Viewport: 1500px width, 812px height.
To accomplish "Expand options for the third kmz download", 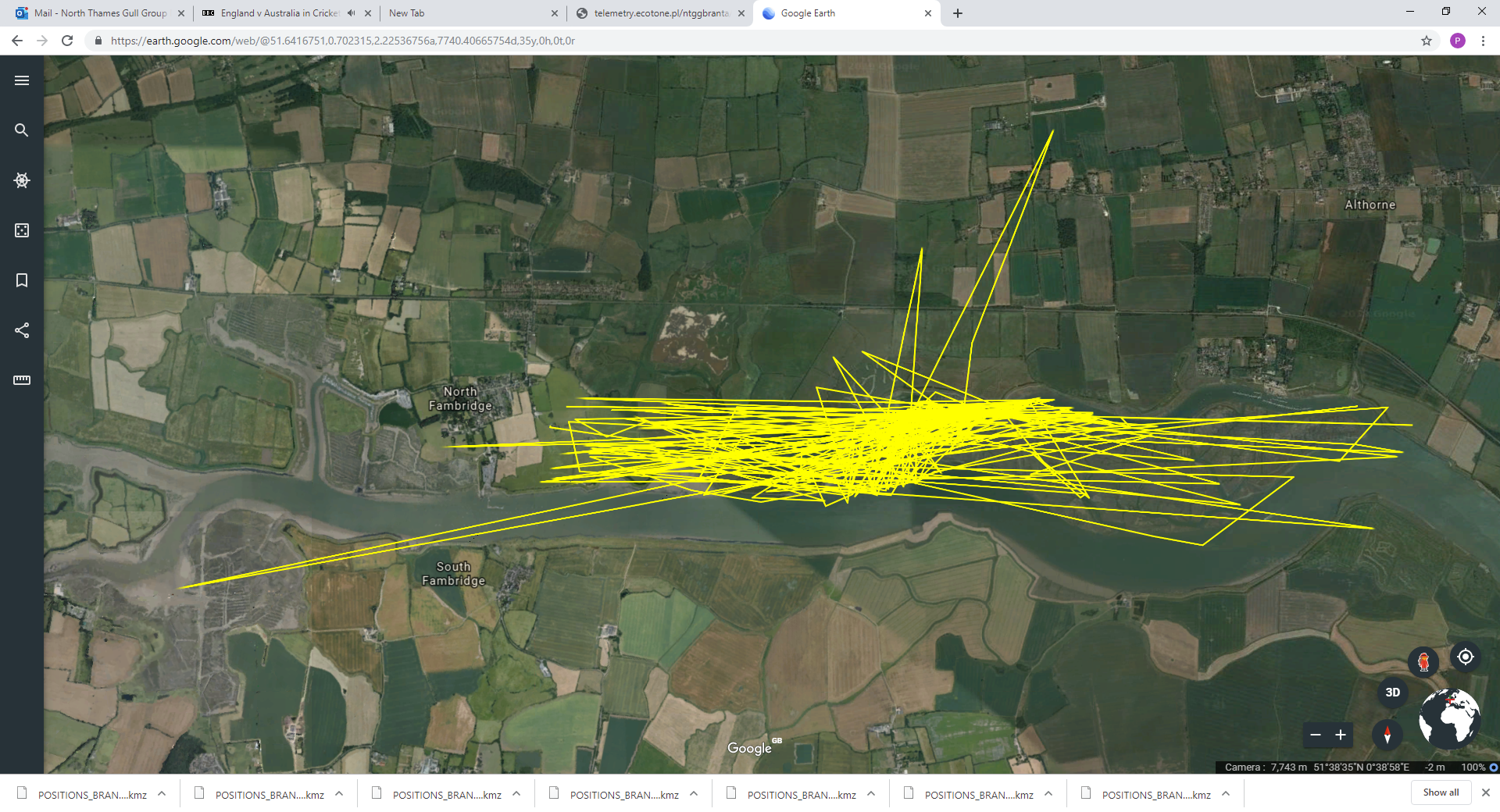I will coord(516,794).
